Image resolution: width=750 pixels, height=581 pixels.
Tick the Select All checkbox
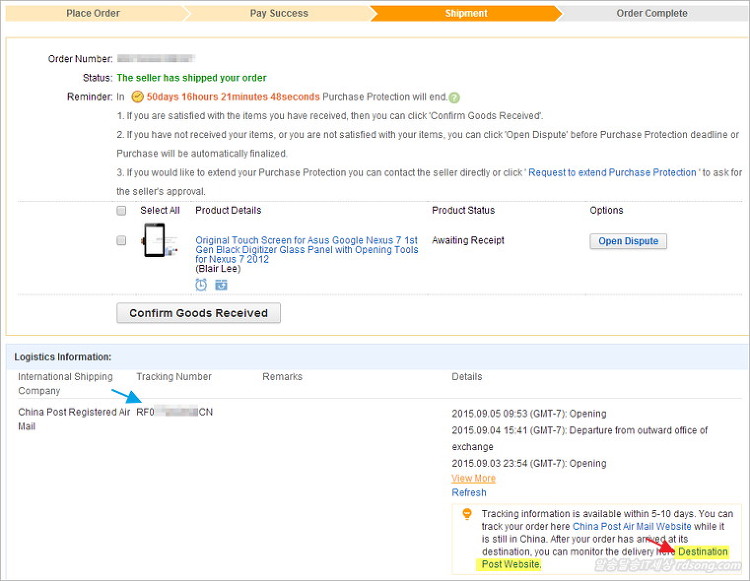click(x=121, y=211)
